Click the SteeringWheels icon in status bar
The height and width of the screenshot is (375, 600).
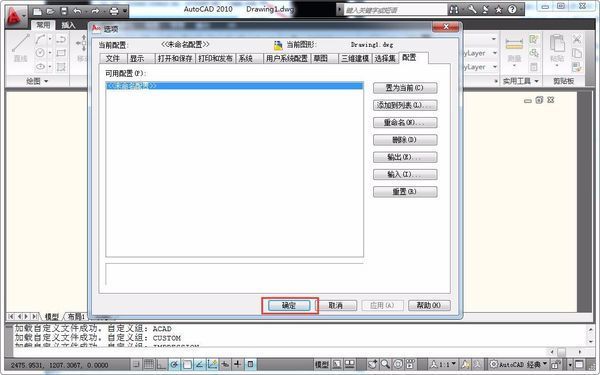click(x=398, y=364)
